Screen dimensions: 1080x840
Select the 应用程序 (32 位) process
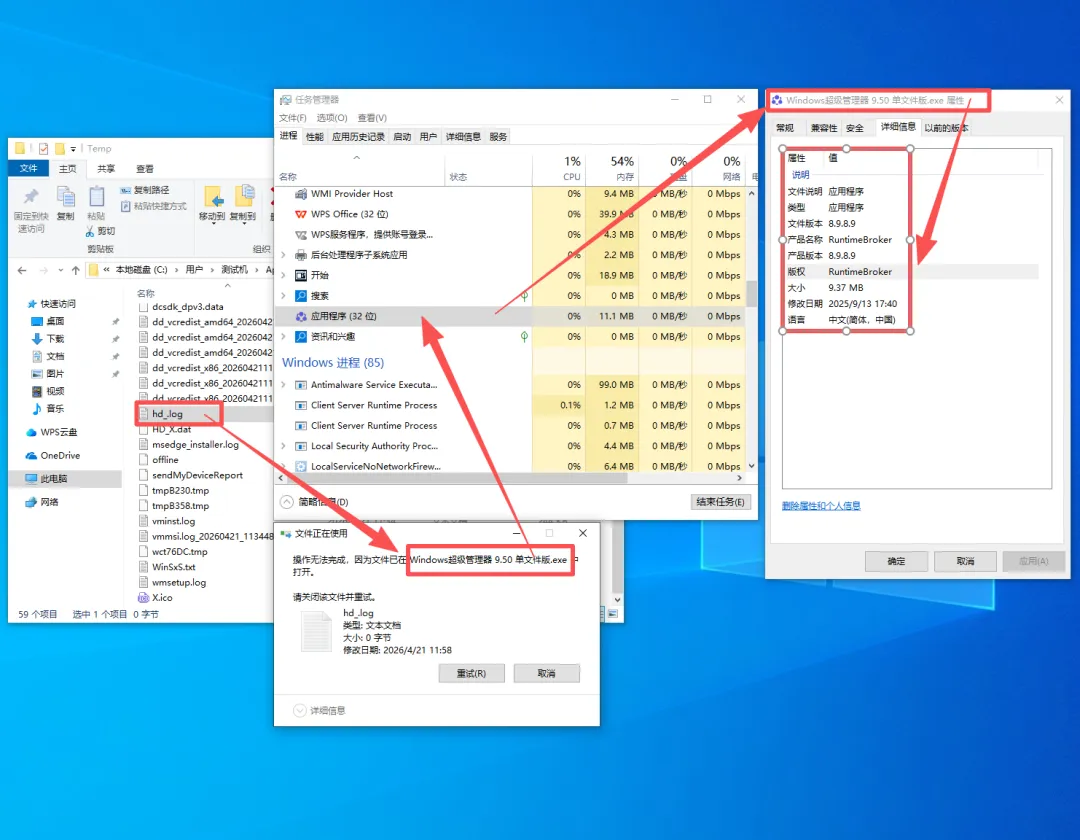pyautogui.click(x=510, y=317)
